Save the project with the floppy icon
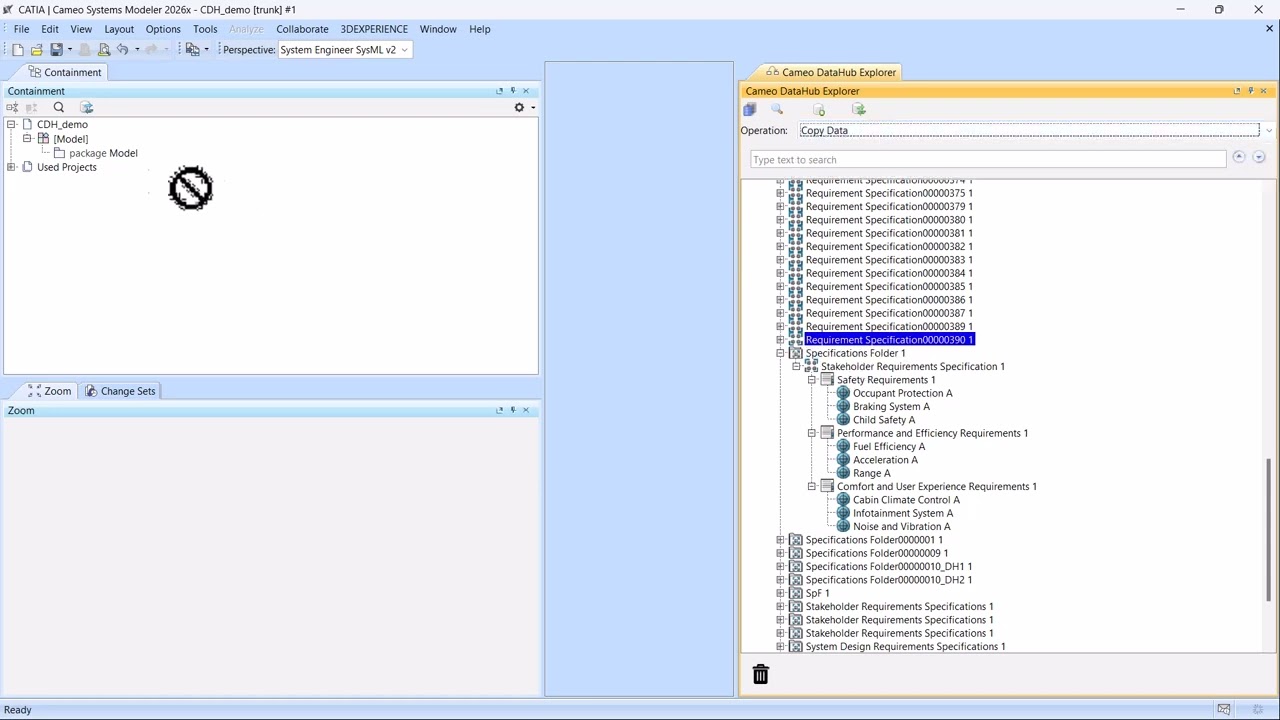Viewport: 1280px width, 720px height. click(x=56, y=50)
